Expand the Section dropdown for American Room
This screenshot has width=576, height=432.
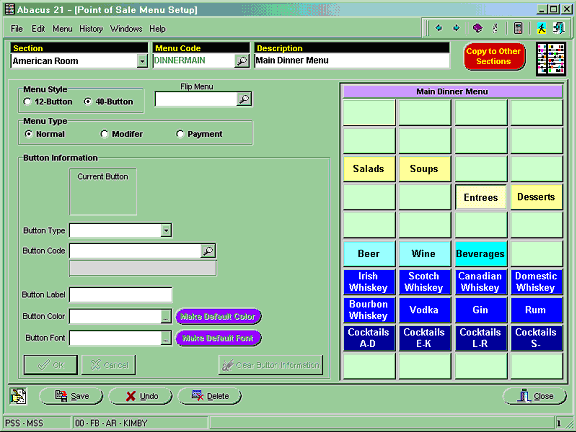[142, 61]
